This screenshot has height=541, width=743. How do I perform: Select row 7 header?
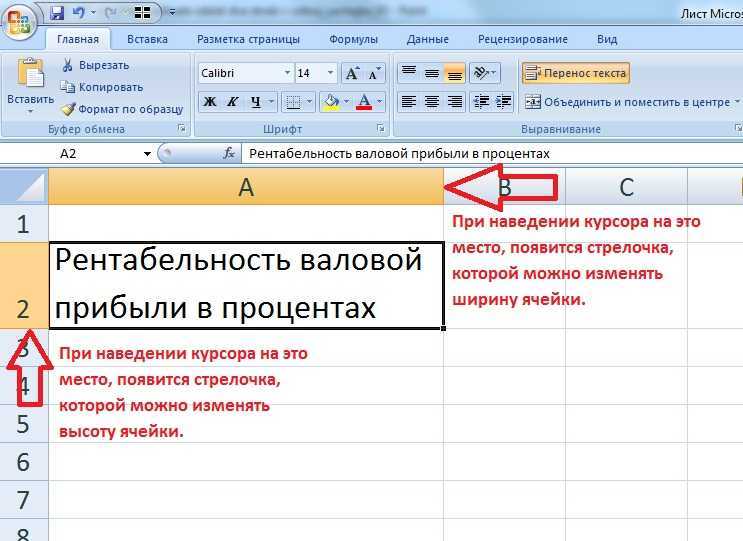click(24, 500)
